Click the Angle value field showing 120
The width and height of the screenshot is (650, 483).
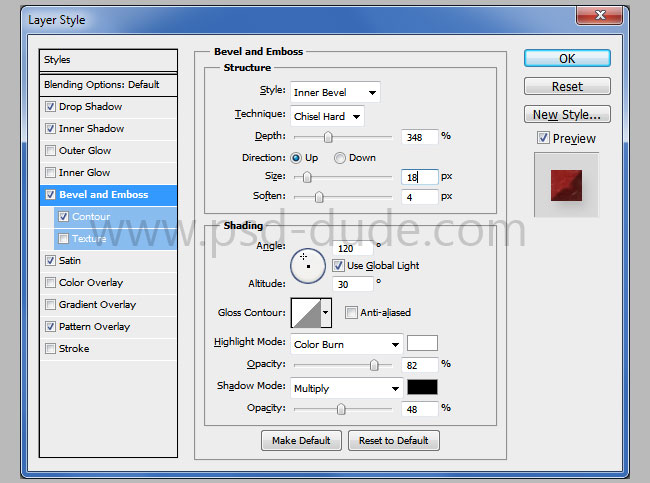(353, 248)
